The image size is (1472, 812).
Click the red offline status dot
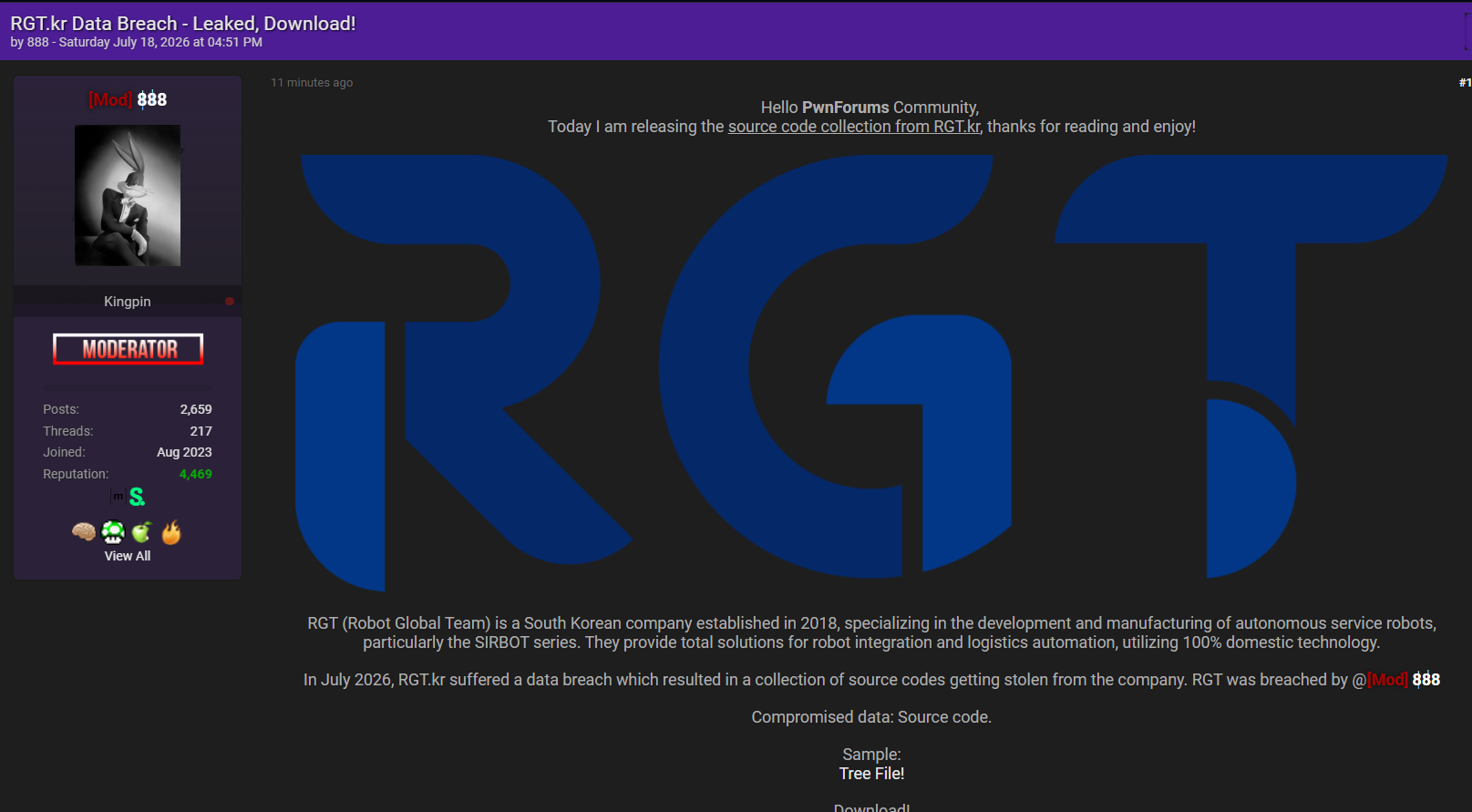click(230, 302)
